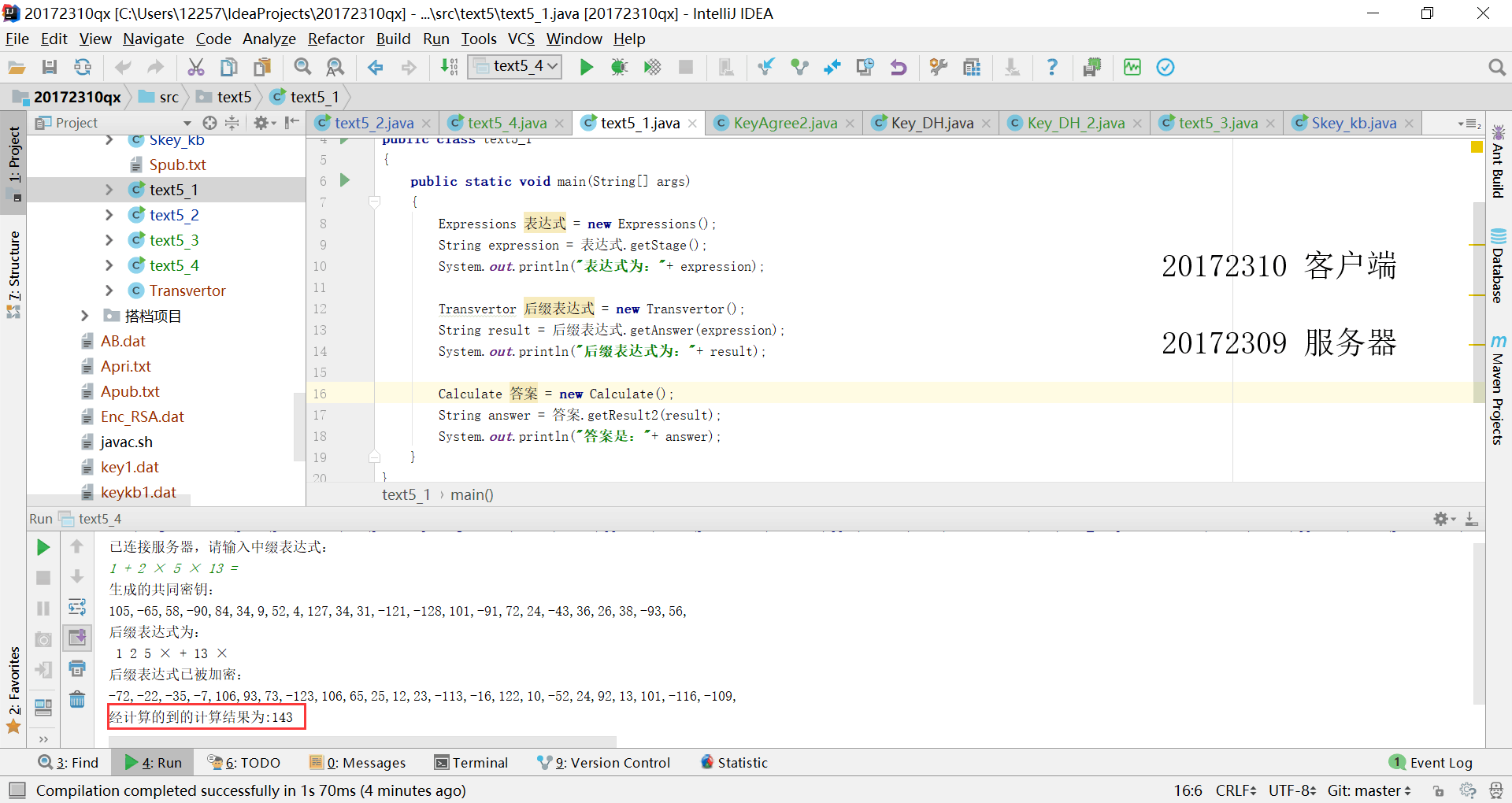Viewport: 1512px width, 803px height.
Task: Expand the Transvertor tree node
Action: click(x=109, y=290)
